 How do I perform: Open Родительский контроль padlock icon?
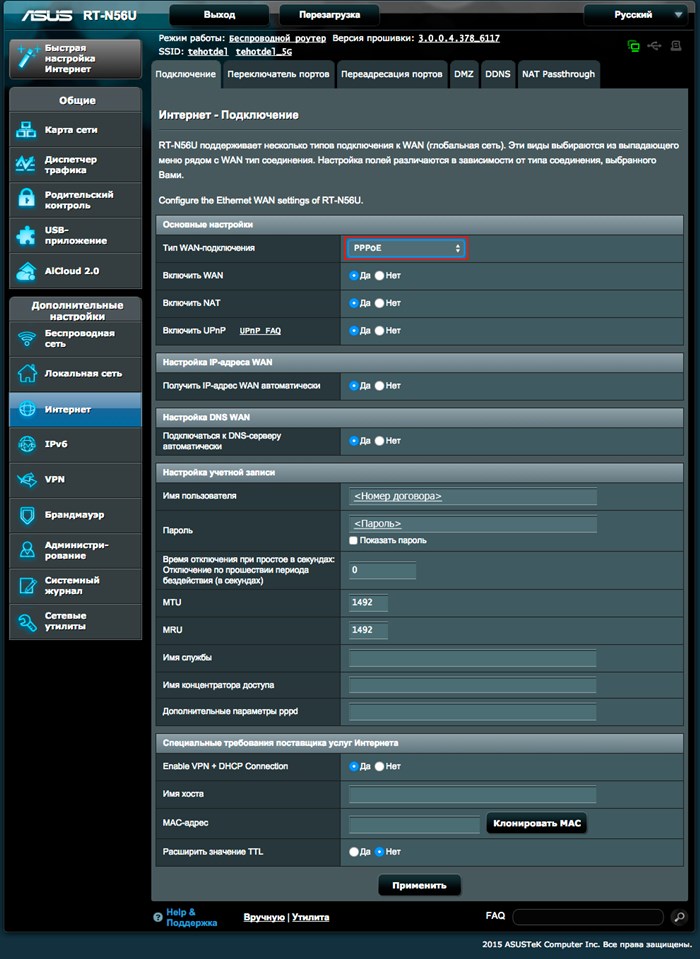click(x=26, y=199)
